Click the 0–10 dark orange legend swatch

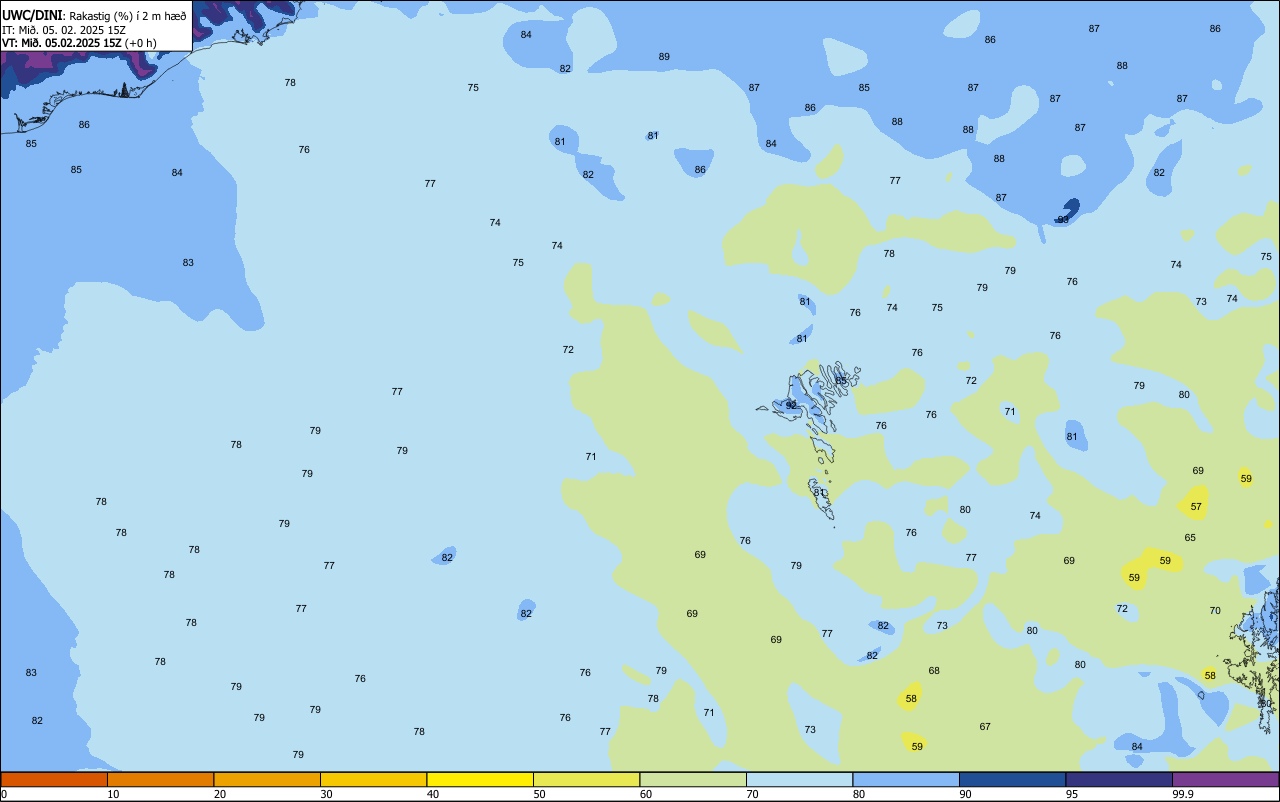[54, 779]
